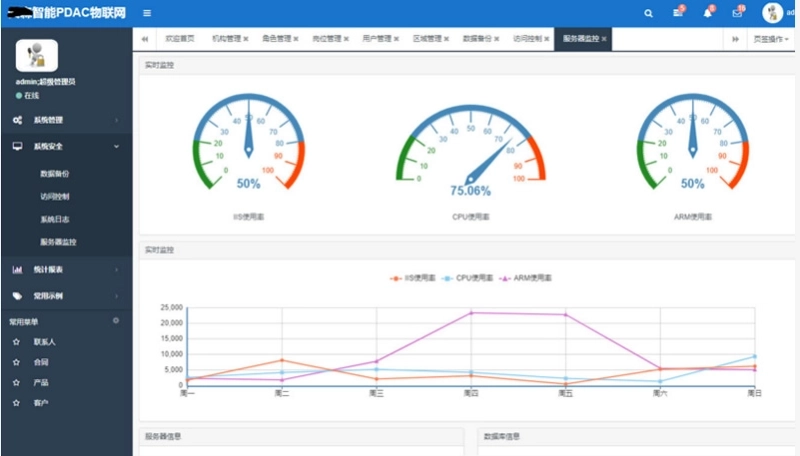800x456 pixels.
Task: Switch to the 欢迎首页 tab
Action: 180,39
